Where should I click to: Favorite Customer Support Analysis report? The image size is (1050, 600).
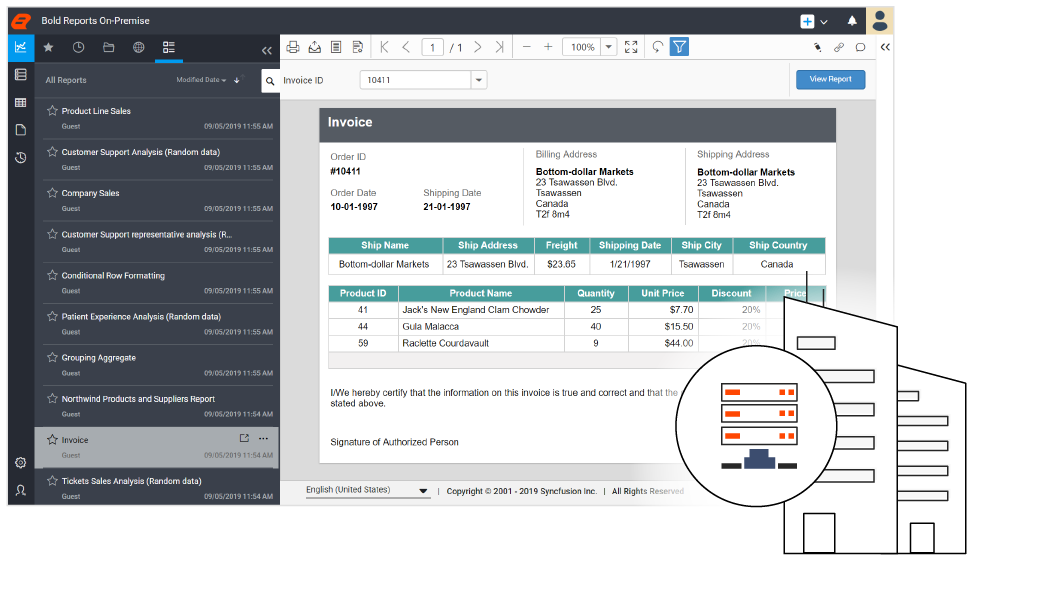click(x=52, y=151)
